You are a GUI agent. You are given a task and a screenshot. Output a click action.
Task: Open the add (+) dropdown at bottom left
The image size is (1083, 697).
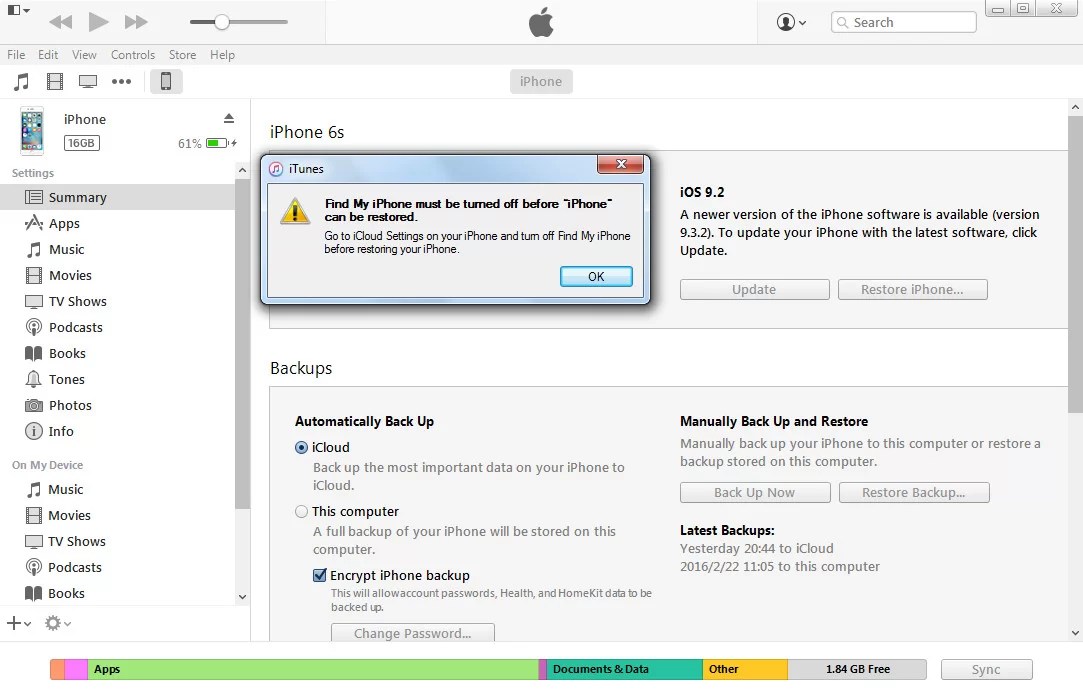[18, 623]
